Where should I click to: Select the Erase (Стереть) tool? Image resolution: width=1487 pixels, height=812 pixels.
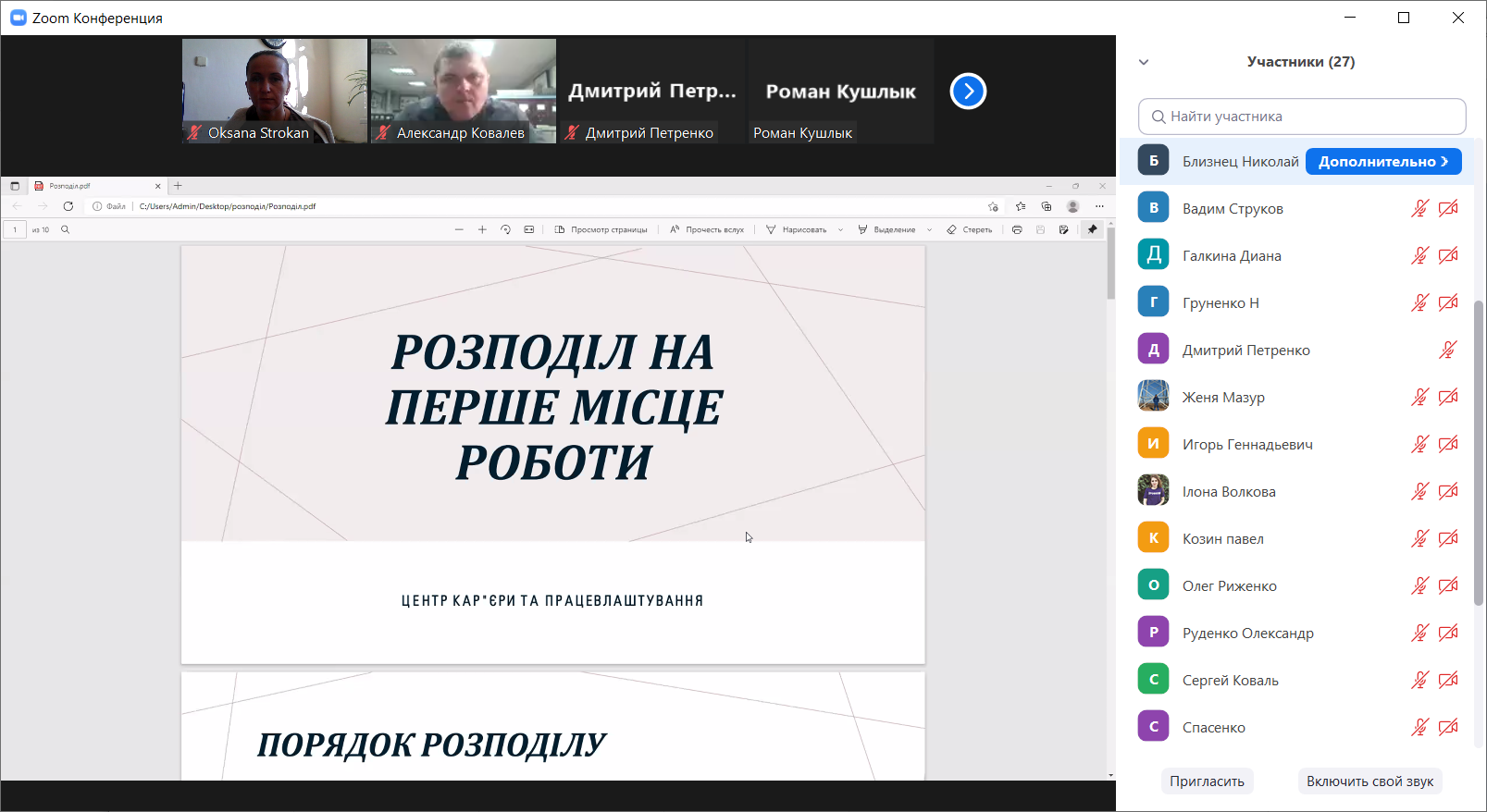[x=969, y=229]
